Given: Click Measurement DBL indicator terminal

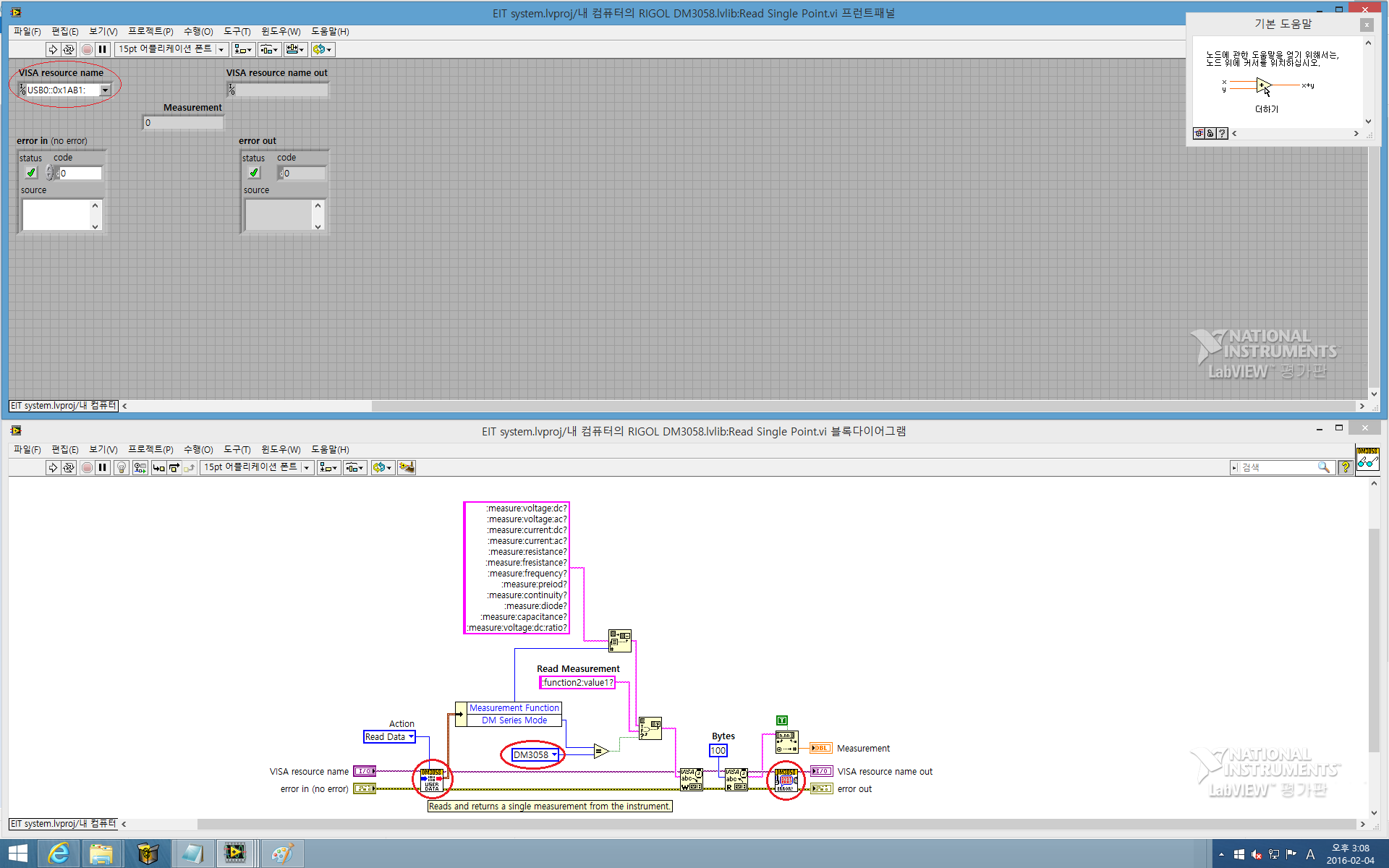Looking at the screenshot, I should [x=821, y=748].
